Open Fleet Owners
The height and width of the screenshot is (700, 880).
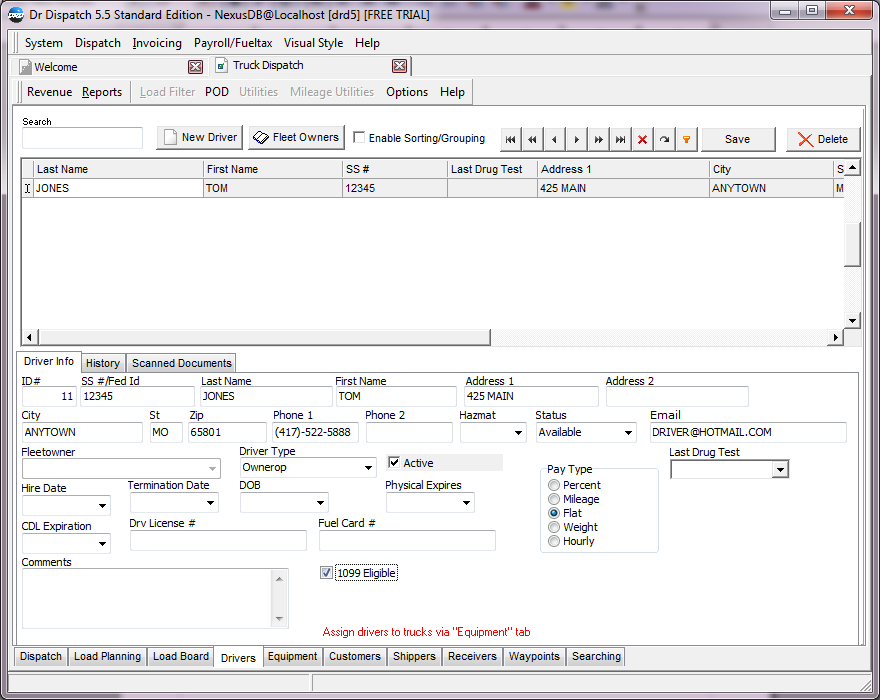(x=296, y=138)
